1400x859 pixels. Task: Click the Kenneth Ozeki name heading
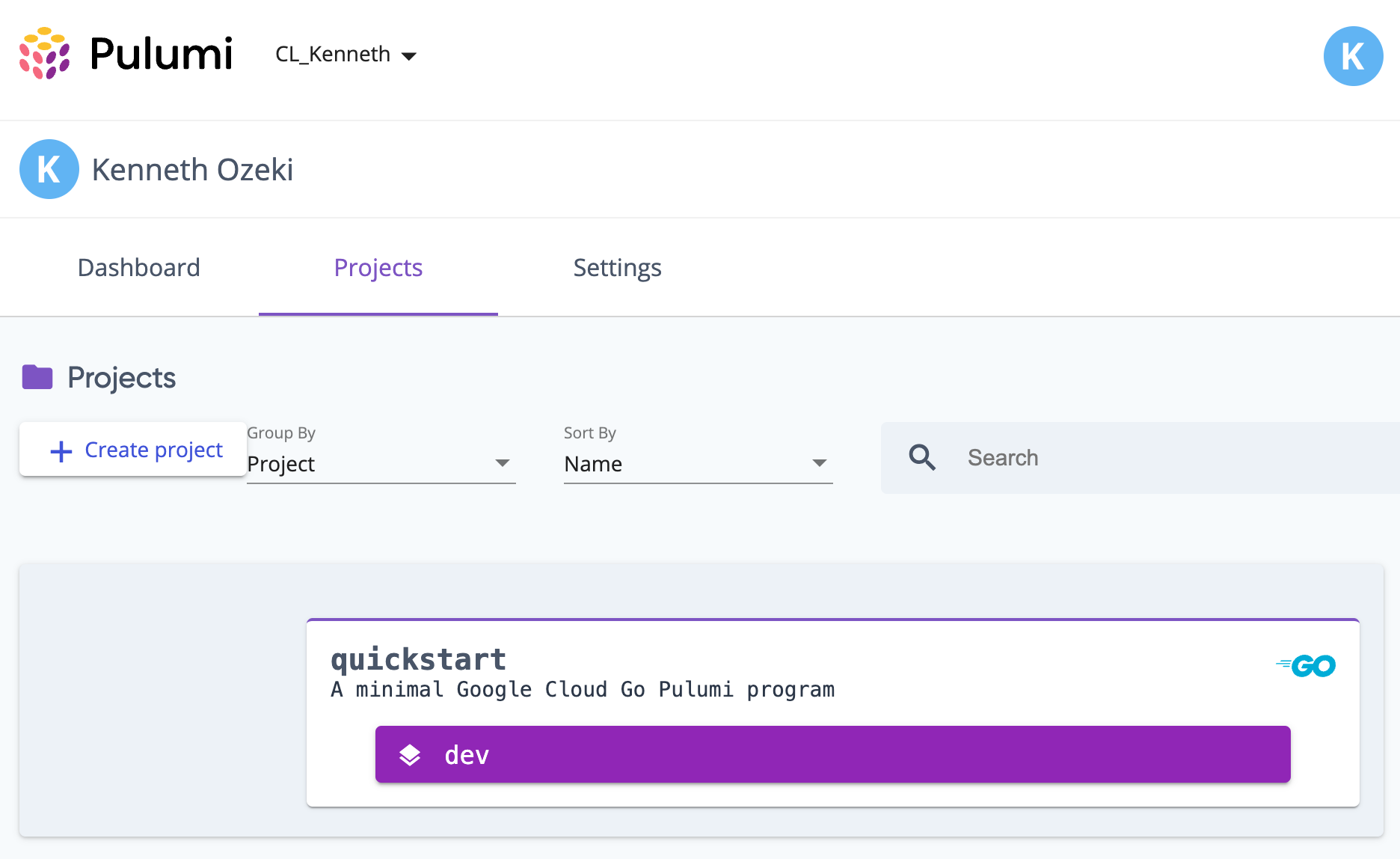pyautogui.click(x=192, y=170)
